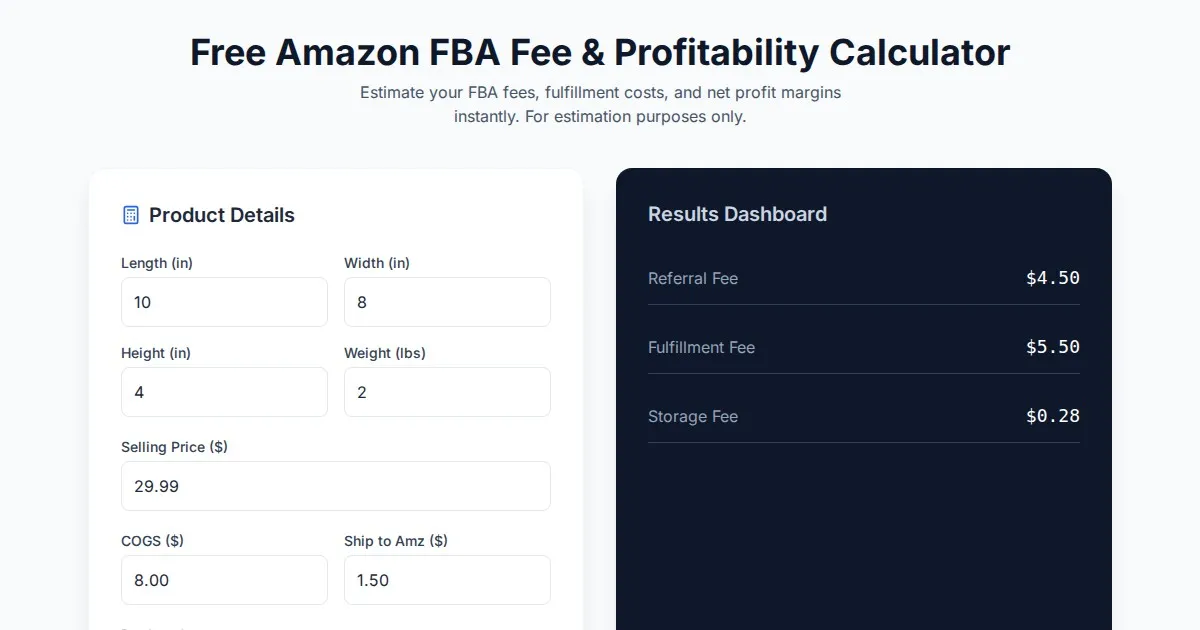The height and width of the screenshot is (630, 1200).
Task: Click the $5.50 fulfillment fee amount
Action: pyautogui.click(x=1052, y=347)
